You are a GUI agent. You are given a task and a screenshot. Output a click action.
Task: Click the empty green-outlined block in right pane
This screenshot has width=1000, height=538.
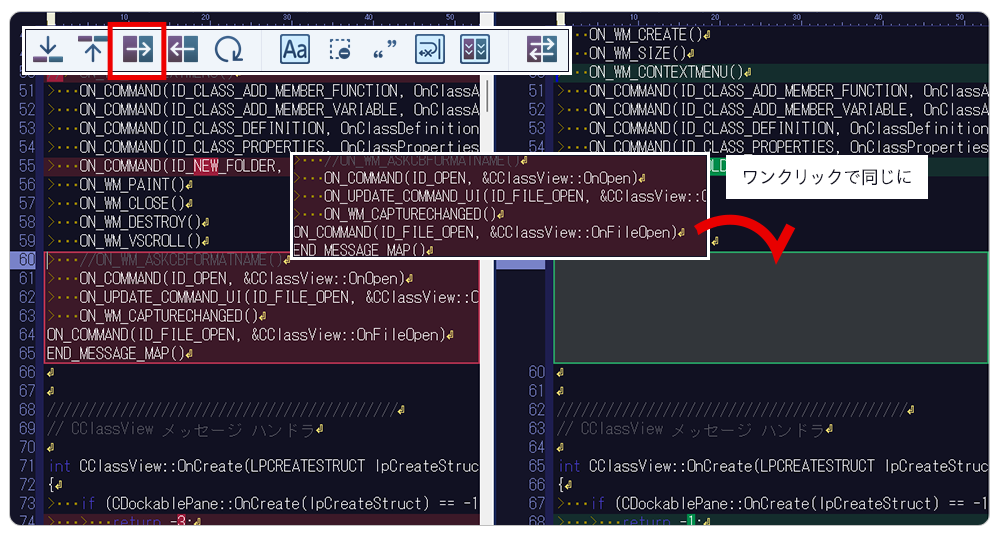pos(770,307)
